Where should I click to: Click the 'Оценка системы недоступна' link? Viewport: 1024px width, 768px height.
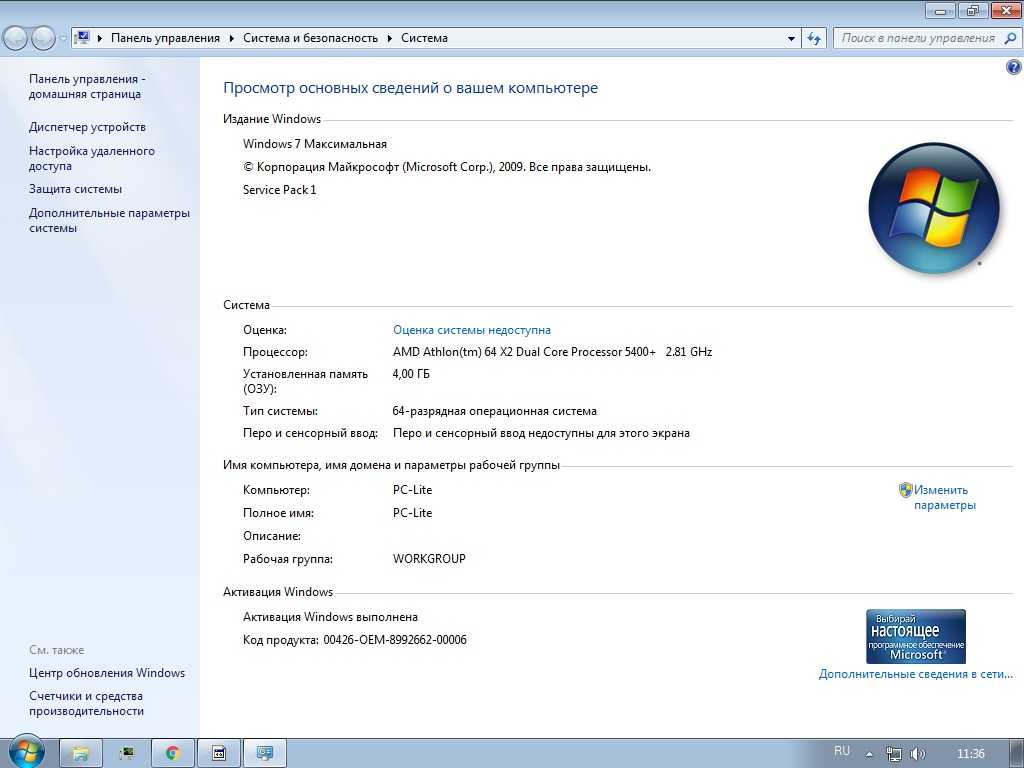pyautogui.click(x=471, y=330)
